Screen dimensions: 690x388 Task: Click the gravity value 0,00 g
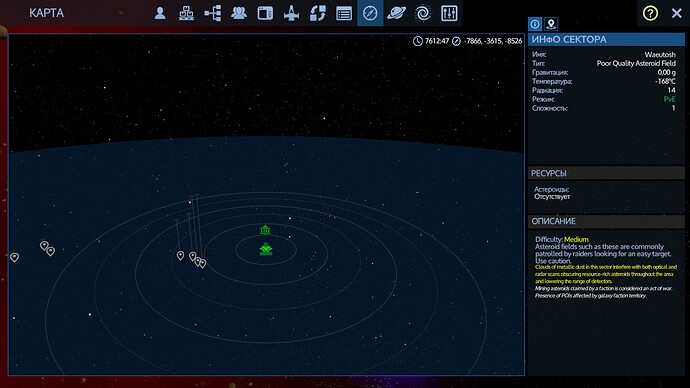click(666, 72)
